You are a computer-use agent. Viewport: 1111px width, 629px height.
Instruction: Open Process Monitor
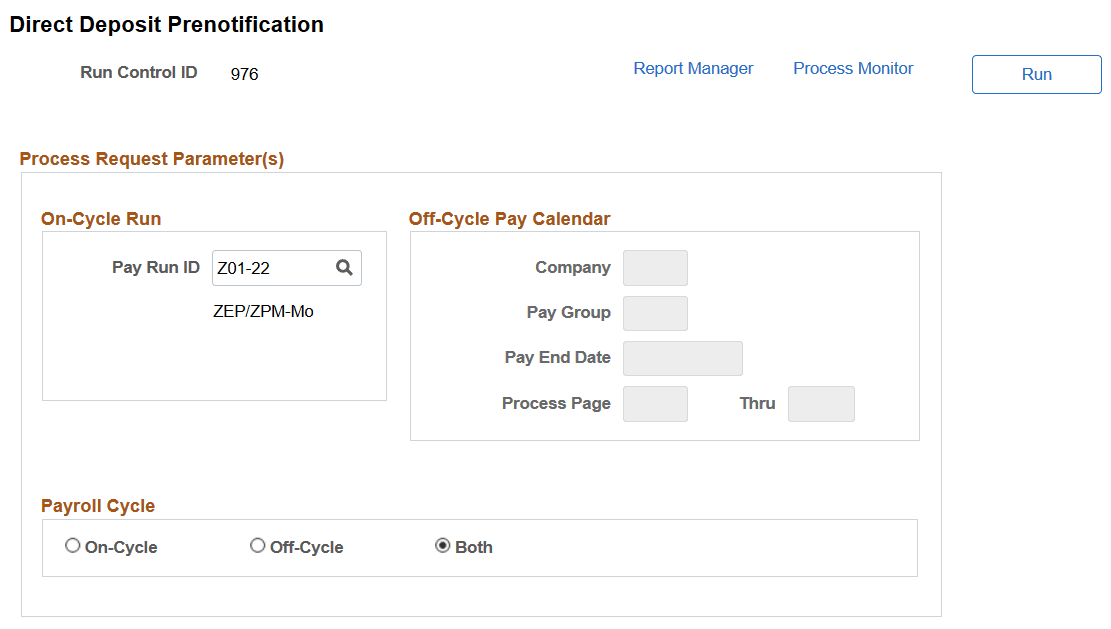pos(852,68)
